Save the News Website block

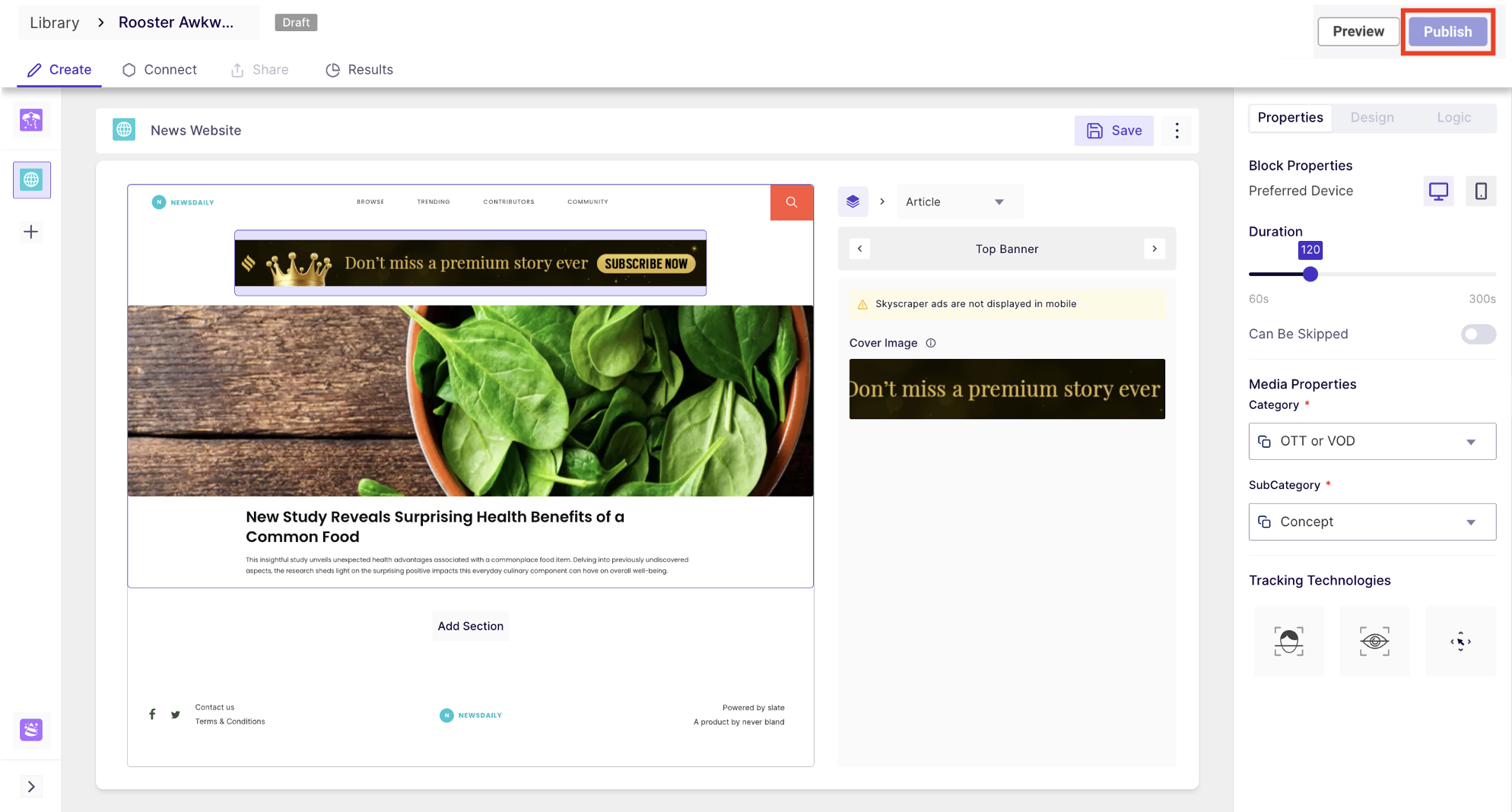tap(1113, 131)
